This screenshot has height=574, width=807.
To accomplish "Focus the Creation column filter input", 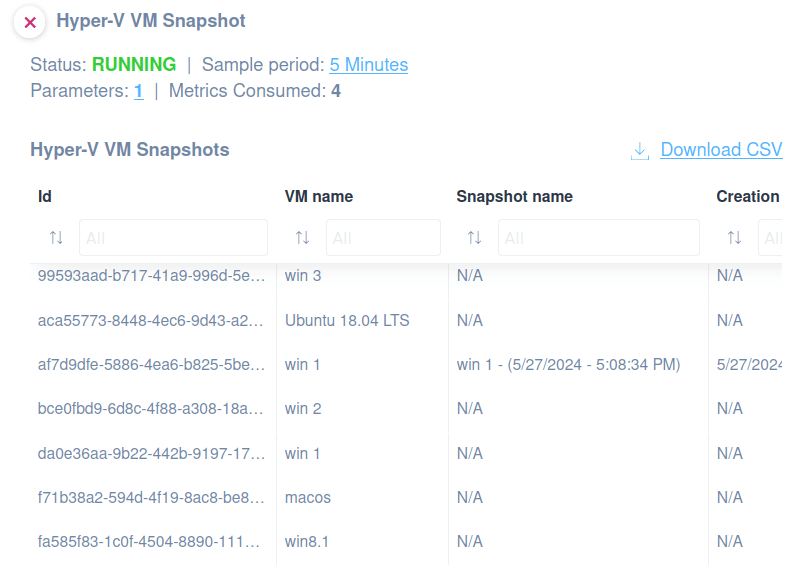I will tap(770, 237).
